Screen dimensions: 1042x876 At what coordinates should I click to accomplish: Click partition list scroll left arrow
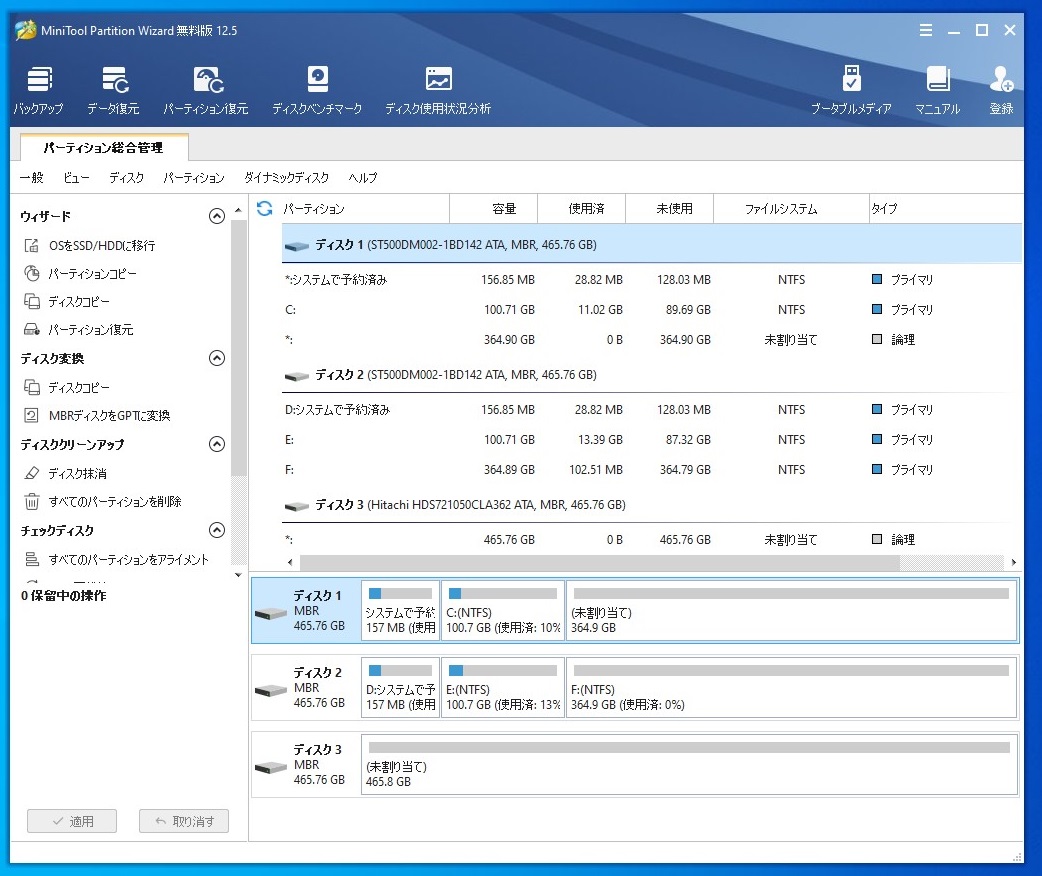[290, 562]
